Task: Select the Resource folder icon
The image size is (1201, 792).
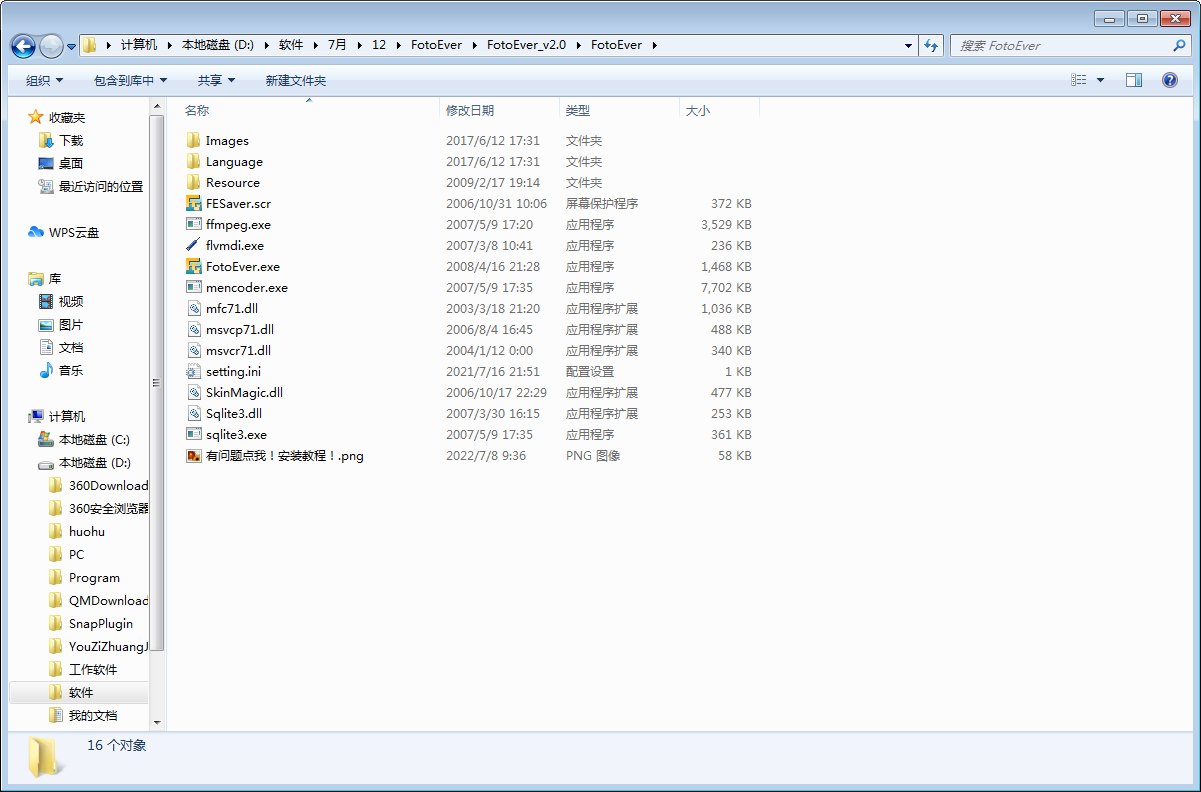Action: tap(194, 182)
